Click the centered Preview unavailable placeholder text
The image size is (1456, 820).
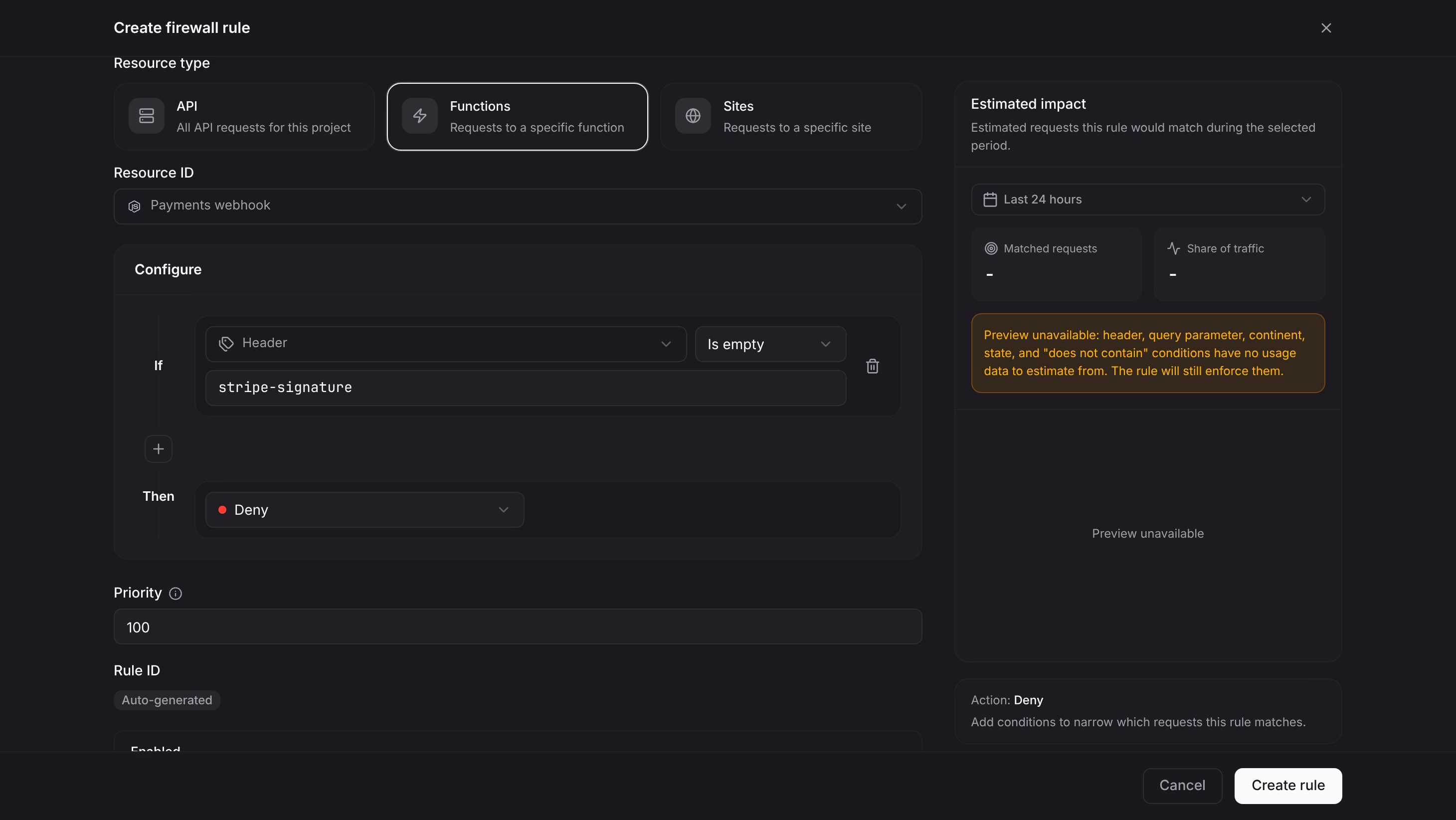click(1147, 533)
